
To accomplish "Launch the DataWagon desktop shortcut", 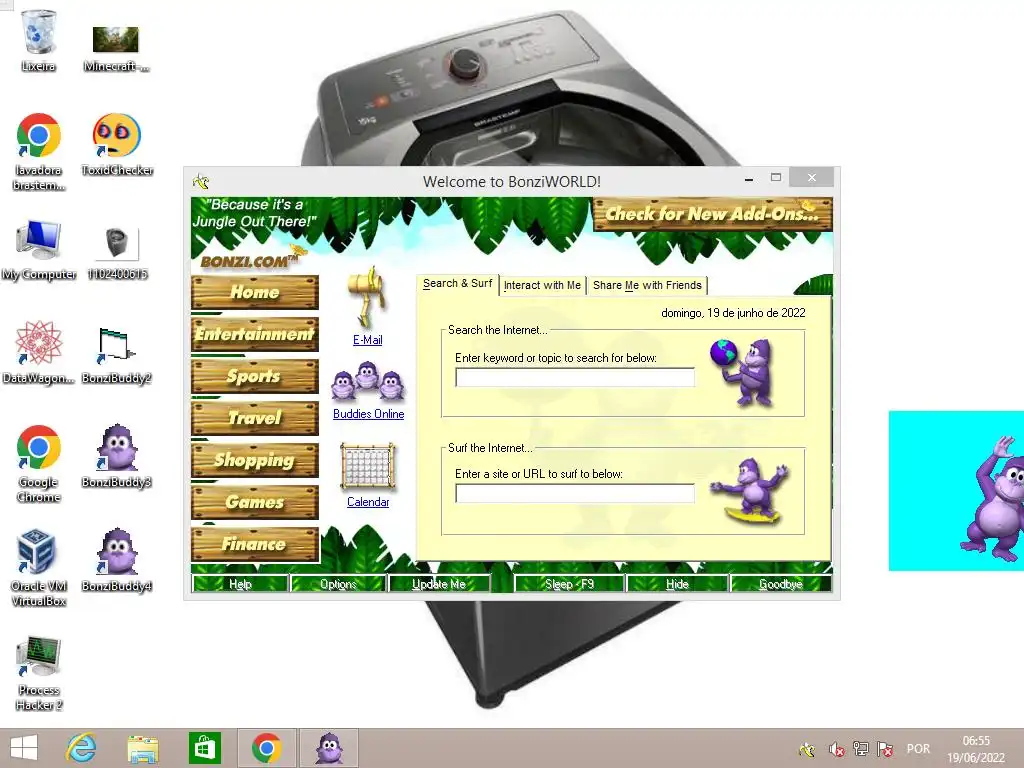I will click(x=39, y=343).
